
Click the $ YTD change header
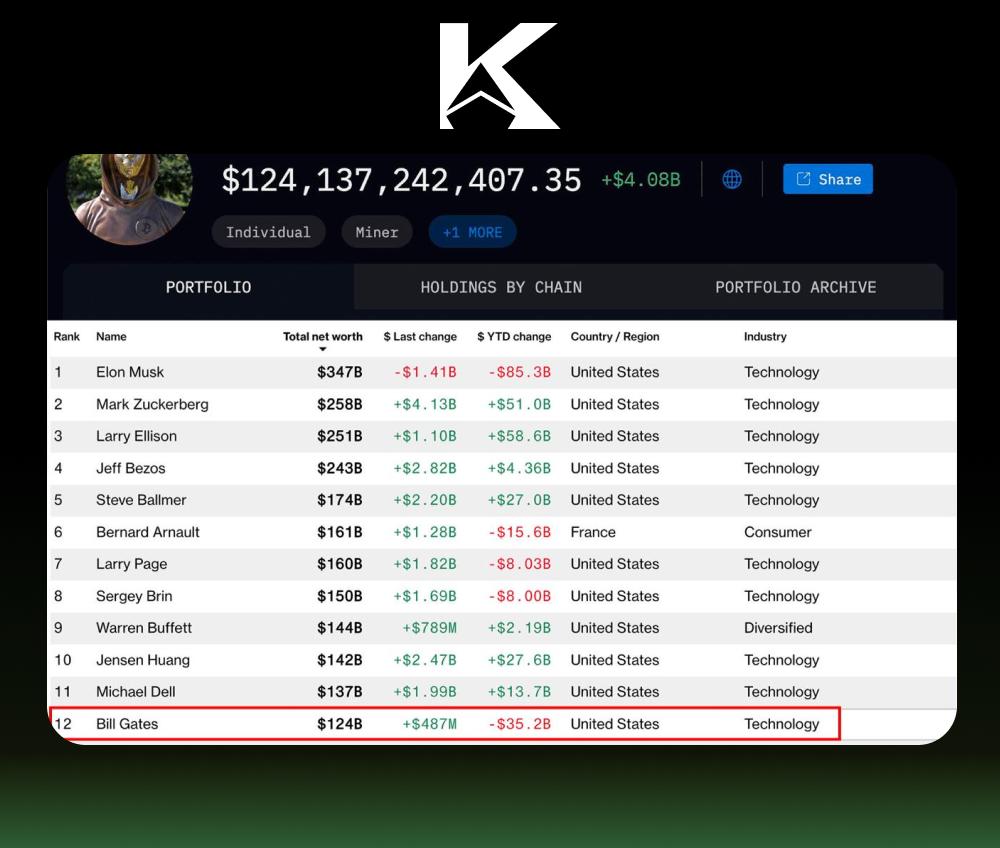pyautogui.click(x=514, y=337)
